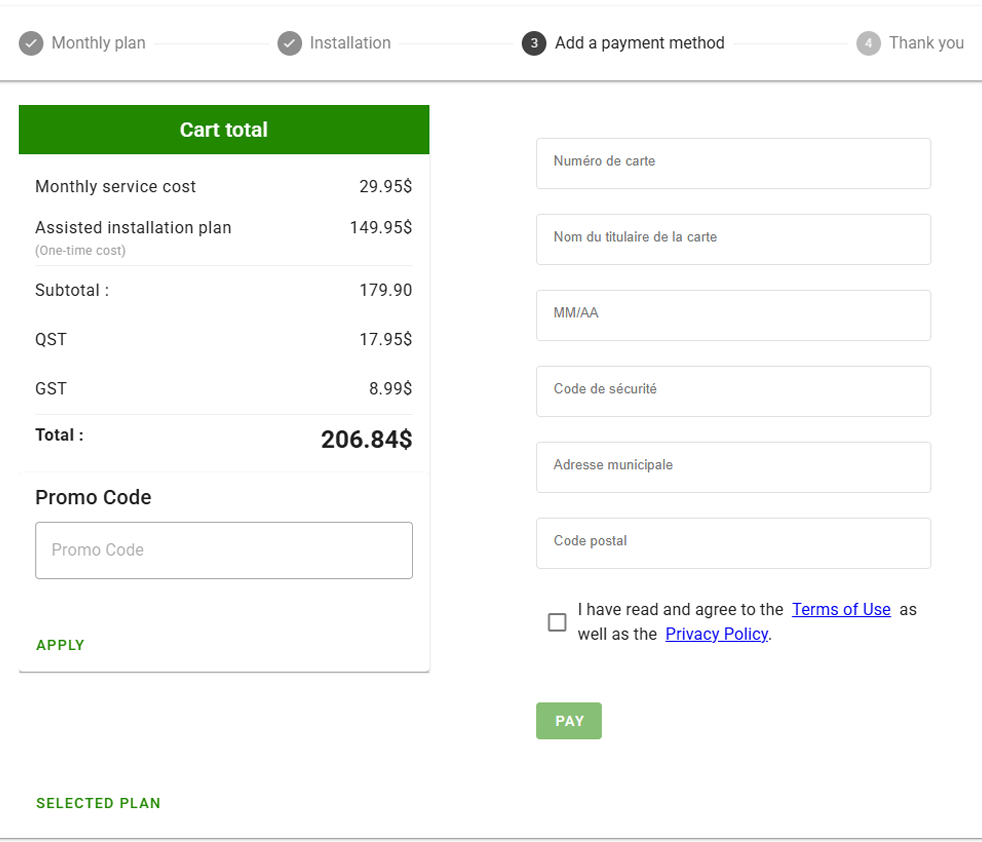Check the agree to terms checkbox

coord(557,622)
